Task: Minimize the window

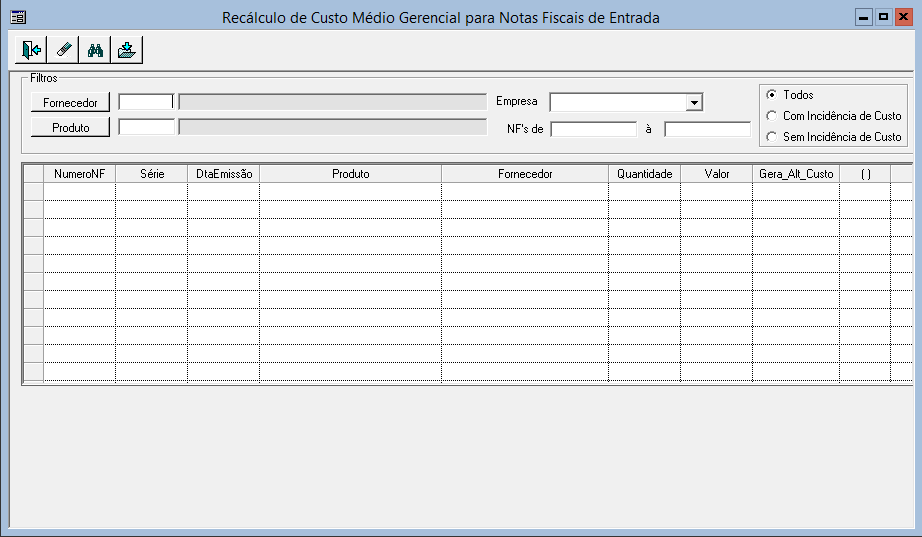Action: (863, 17)
